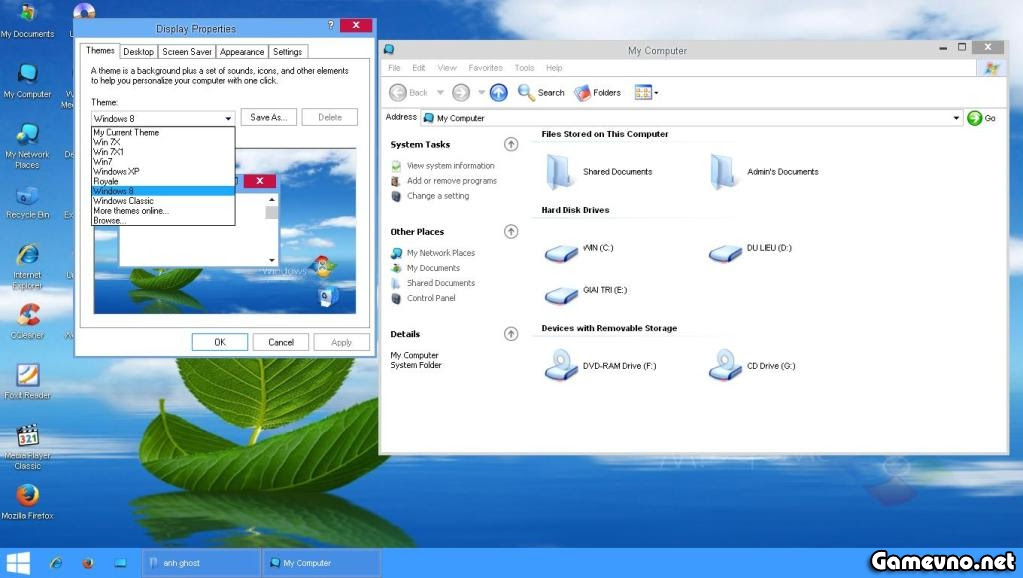The height and width of the screenshot is (578, 1023).
Task: Open the Favorites menu in My Computer
Action: point(485,68)
